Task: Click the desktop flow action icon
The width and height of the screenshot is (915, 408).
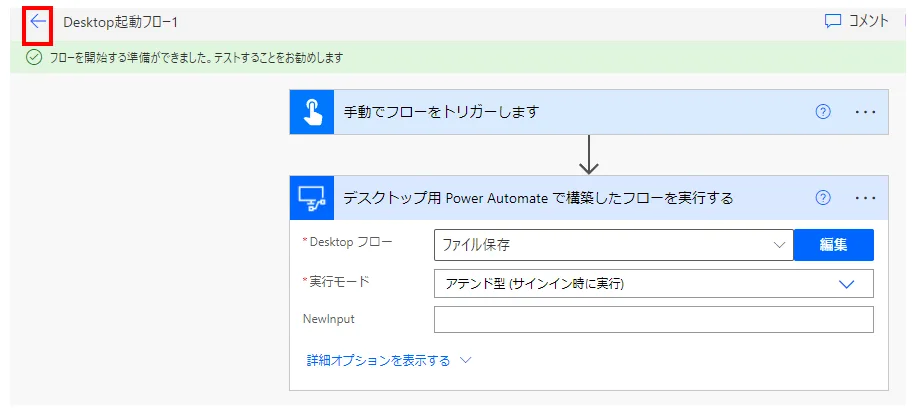Action: pos(311,198)
